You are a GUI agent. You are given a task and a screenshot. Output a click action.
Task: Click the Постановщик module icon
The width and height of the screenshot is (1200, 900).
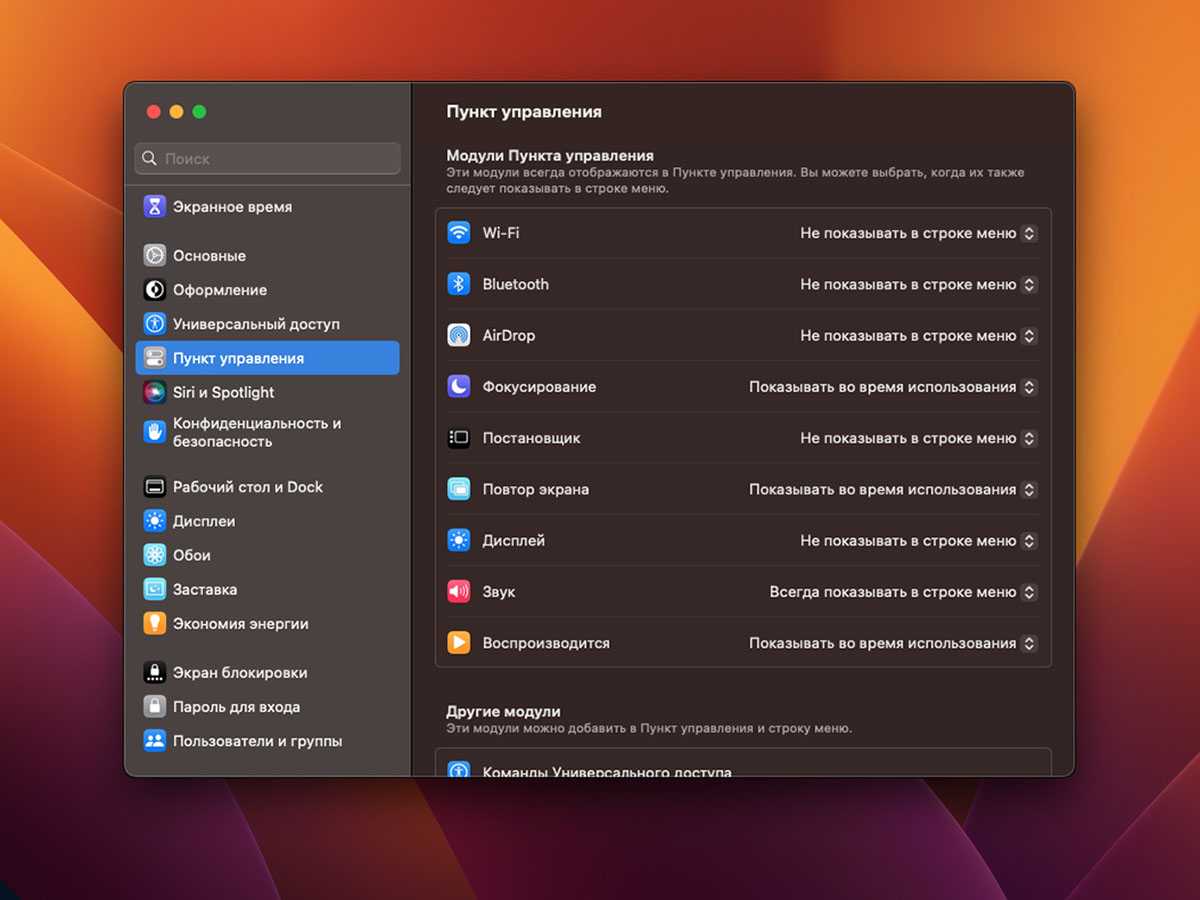click(x=458, y=438)
